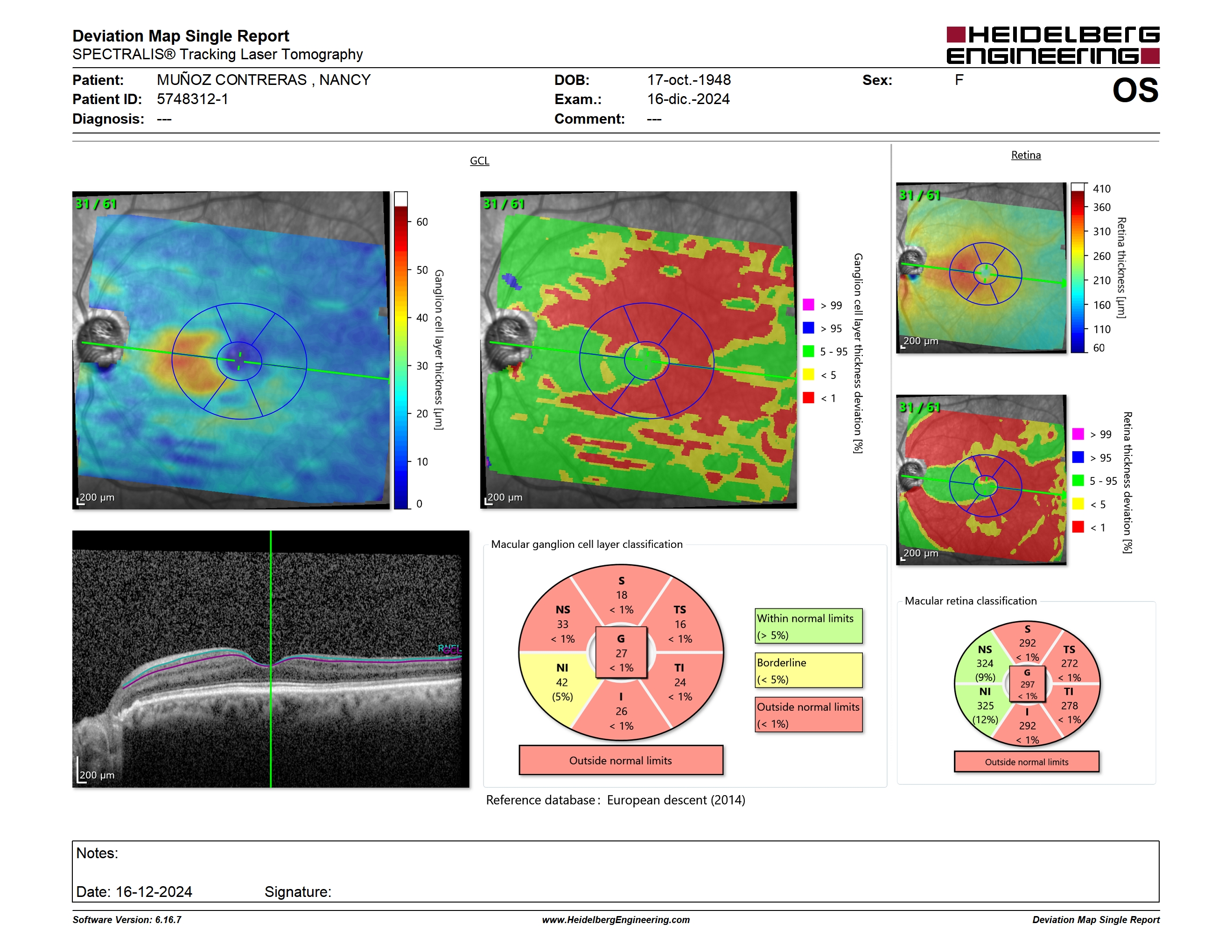Click the patient name MUÑOZ CONTRERAS , NANCY
Viewport: 1232px width, 952px height.
click(264, 80)
